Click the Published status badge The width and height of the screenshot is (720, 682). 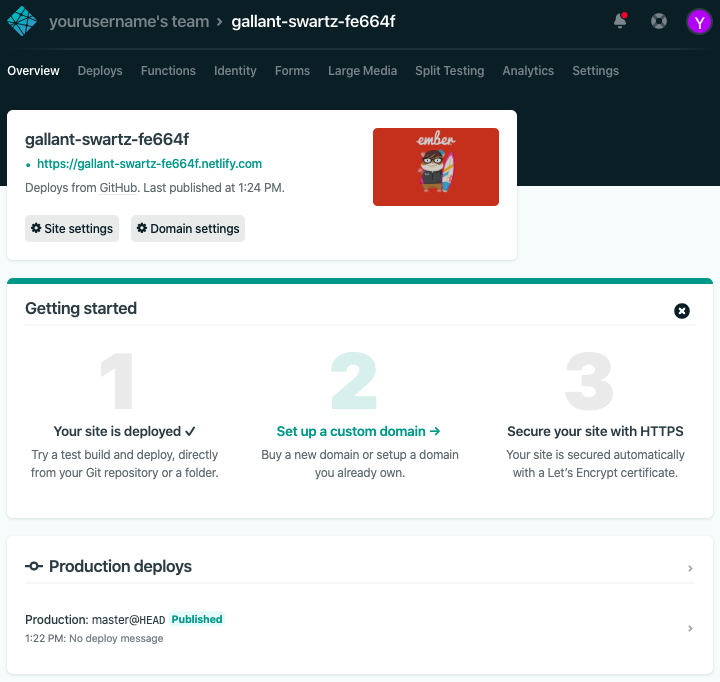[197, 619]
